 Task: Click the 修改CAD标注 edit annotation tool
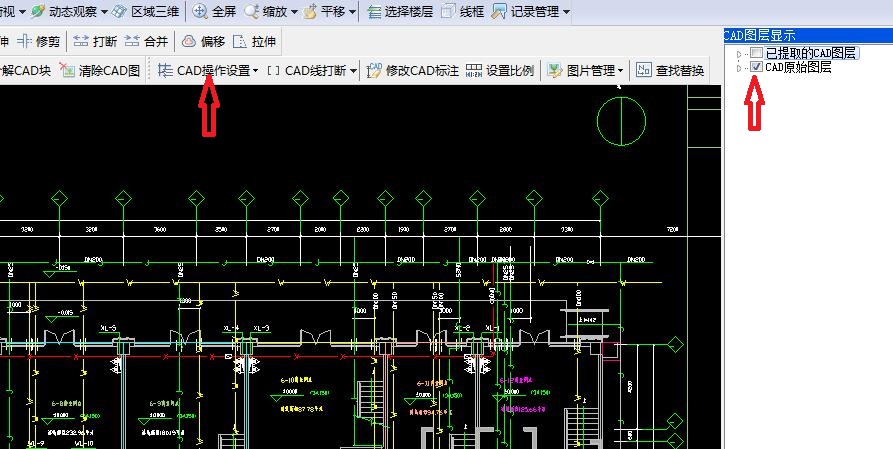[x=413, y=71]
